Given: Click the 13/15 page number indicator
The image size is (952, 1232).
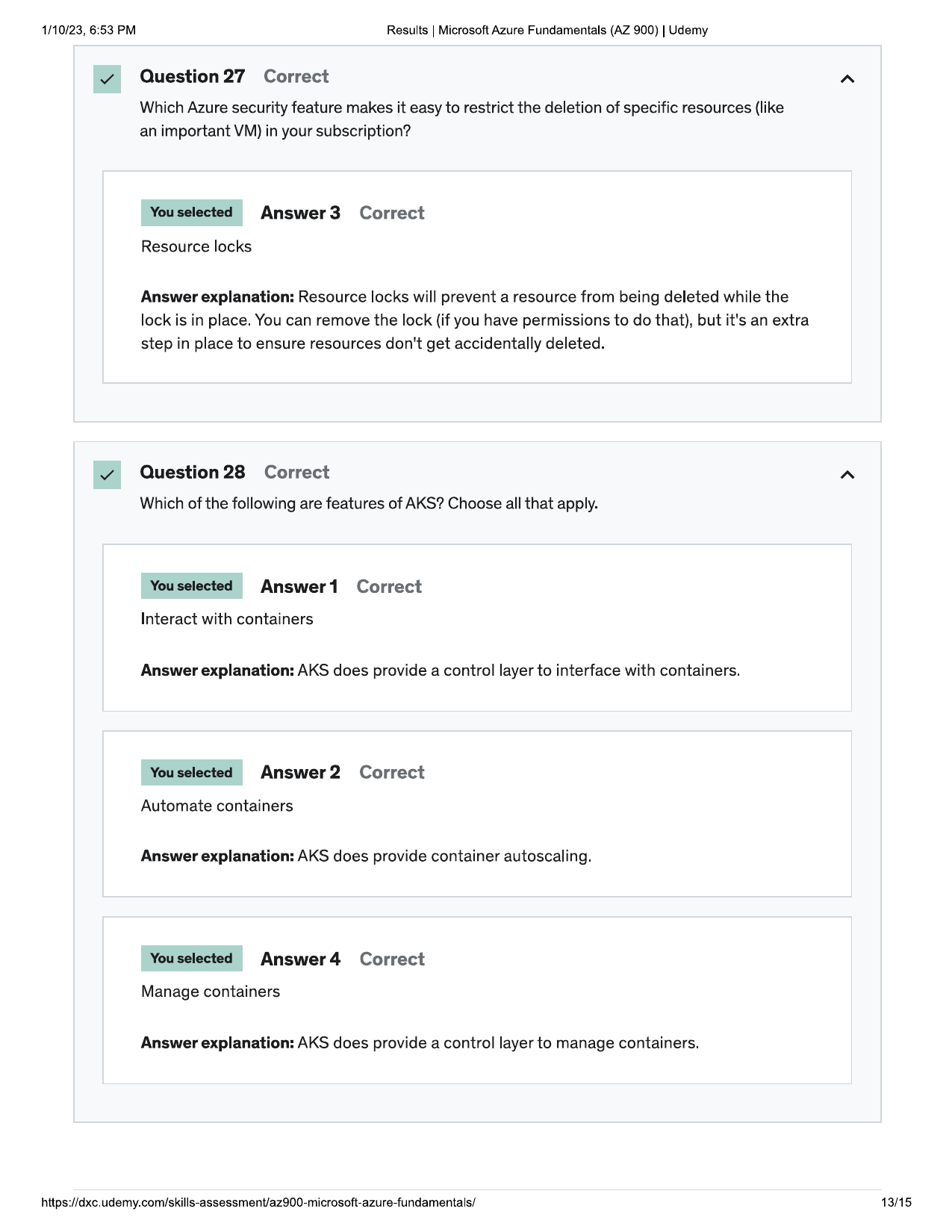Looking at the screenshot, I should [x=896, y=1202].
